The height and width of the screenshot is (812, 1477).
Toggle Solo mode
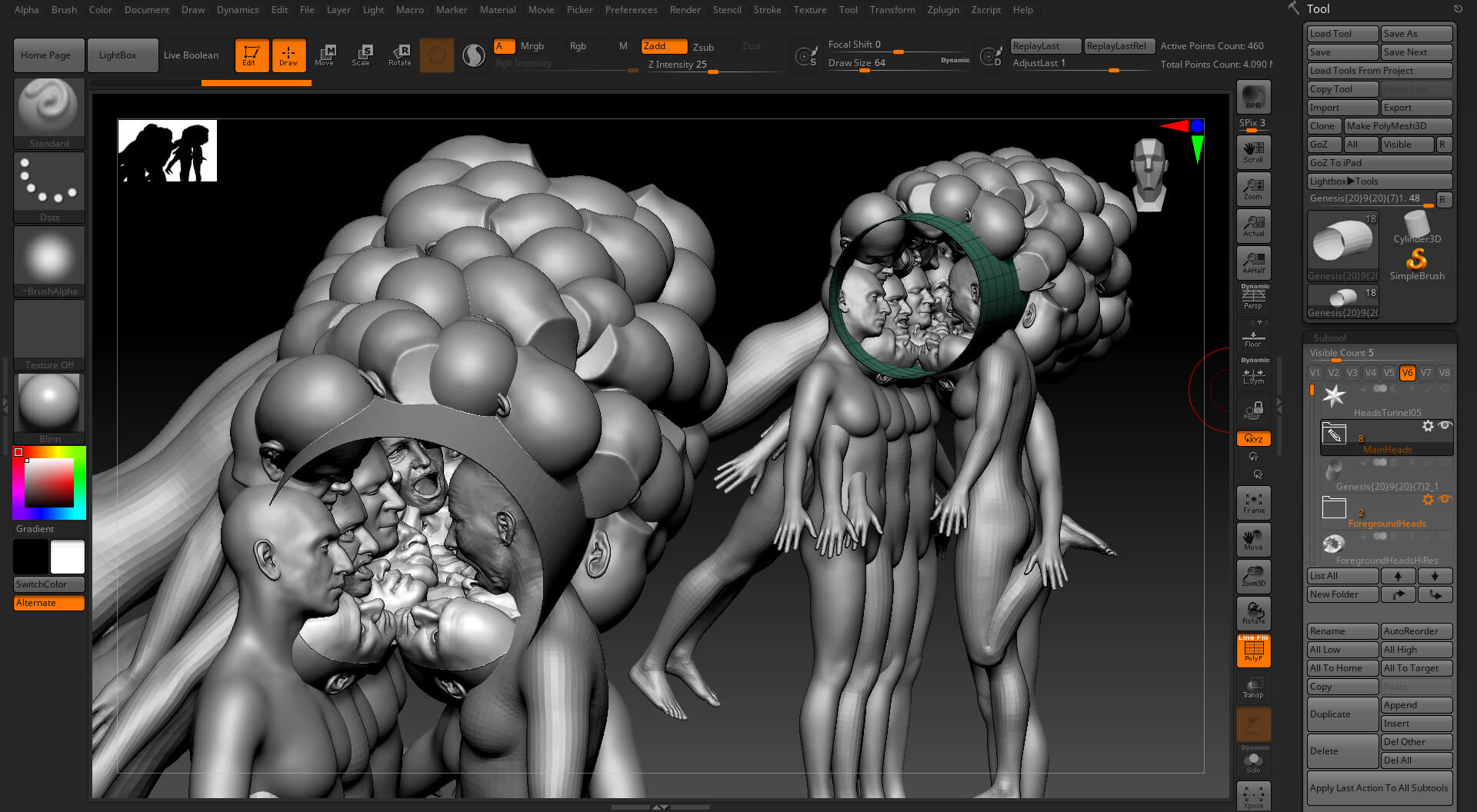pos(1253,760)
